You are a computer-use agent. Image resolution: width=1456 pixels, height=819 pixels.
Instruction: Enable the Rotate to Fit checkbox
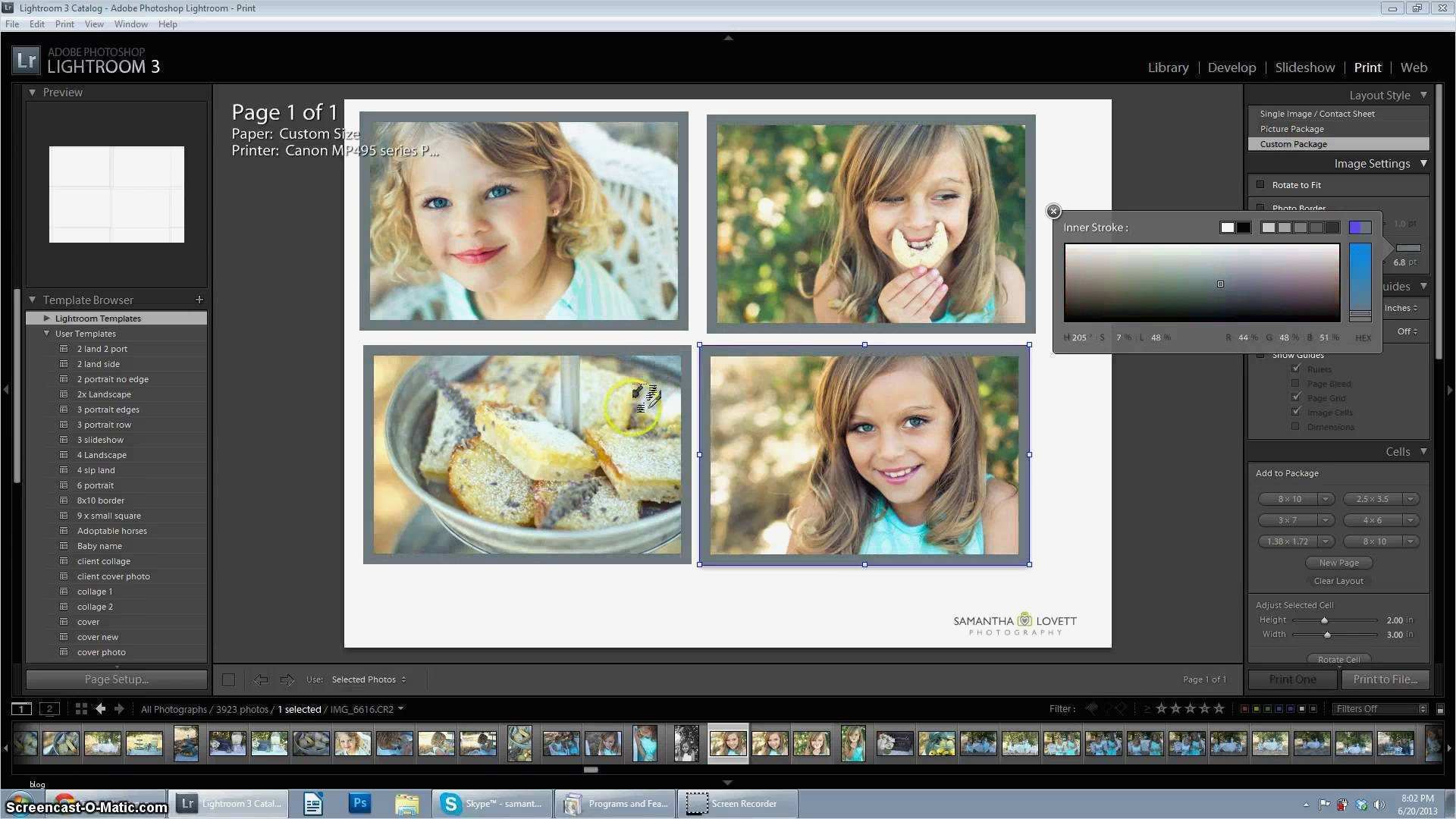pyautogui.click(x=1260, y=184)
